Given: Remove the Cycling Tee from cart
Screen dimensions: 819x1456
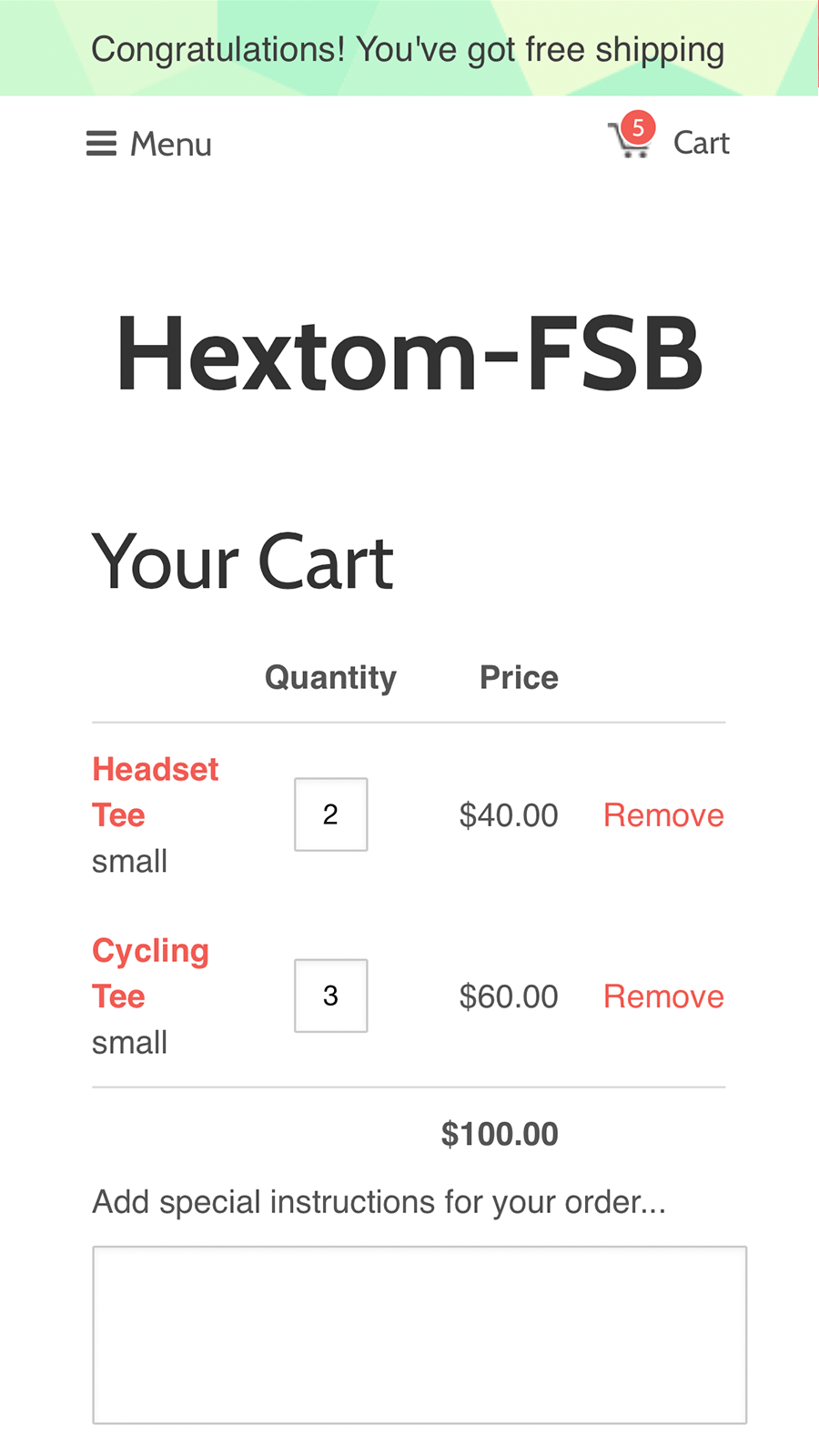Looking at the screenshot, I should [x=663, y=996].
